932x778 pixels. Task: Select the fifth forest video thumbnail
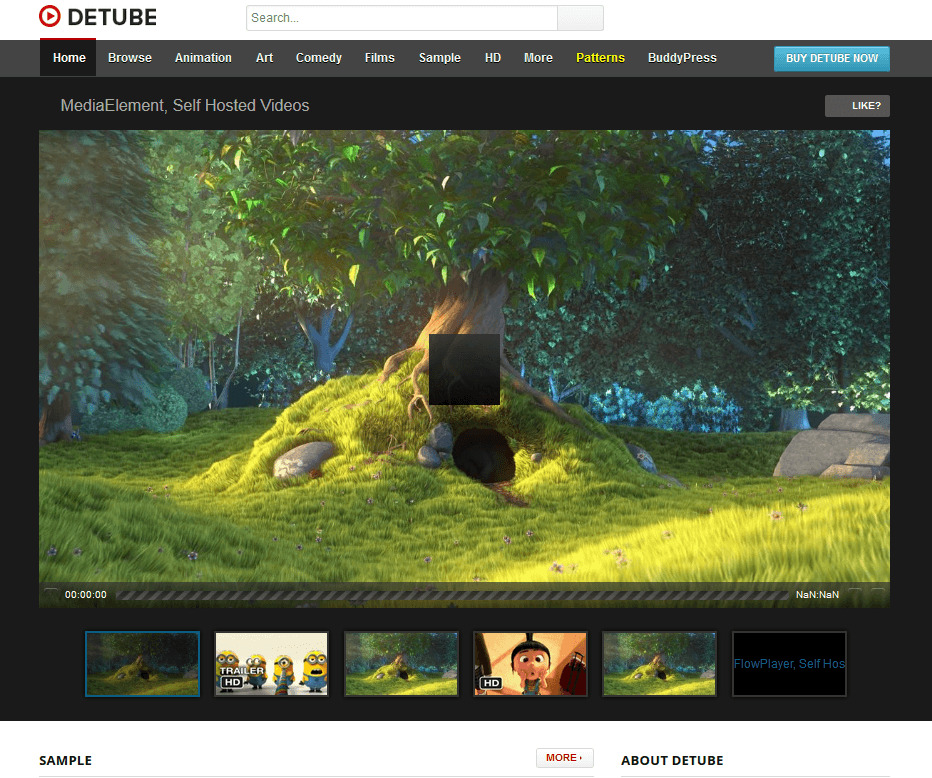659,664
